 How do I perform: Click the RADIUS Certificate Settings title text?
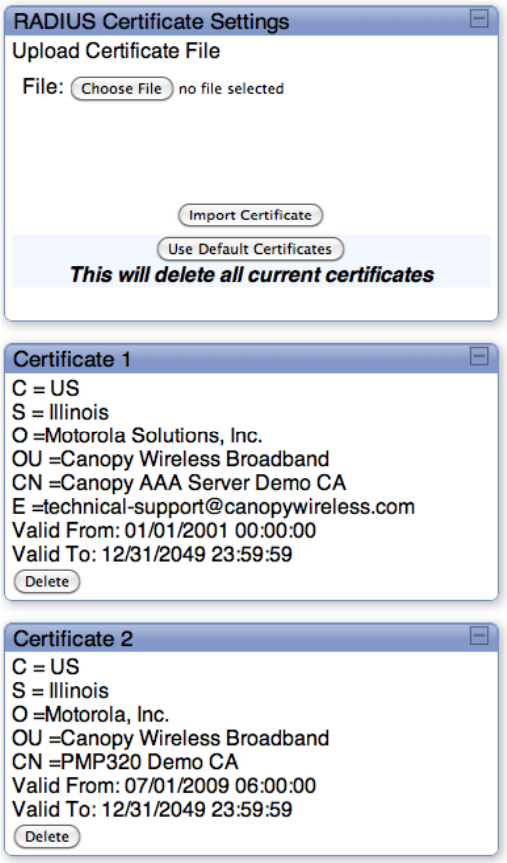pyautogui.click(x=151, y=21)
